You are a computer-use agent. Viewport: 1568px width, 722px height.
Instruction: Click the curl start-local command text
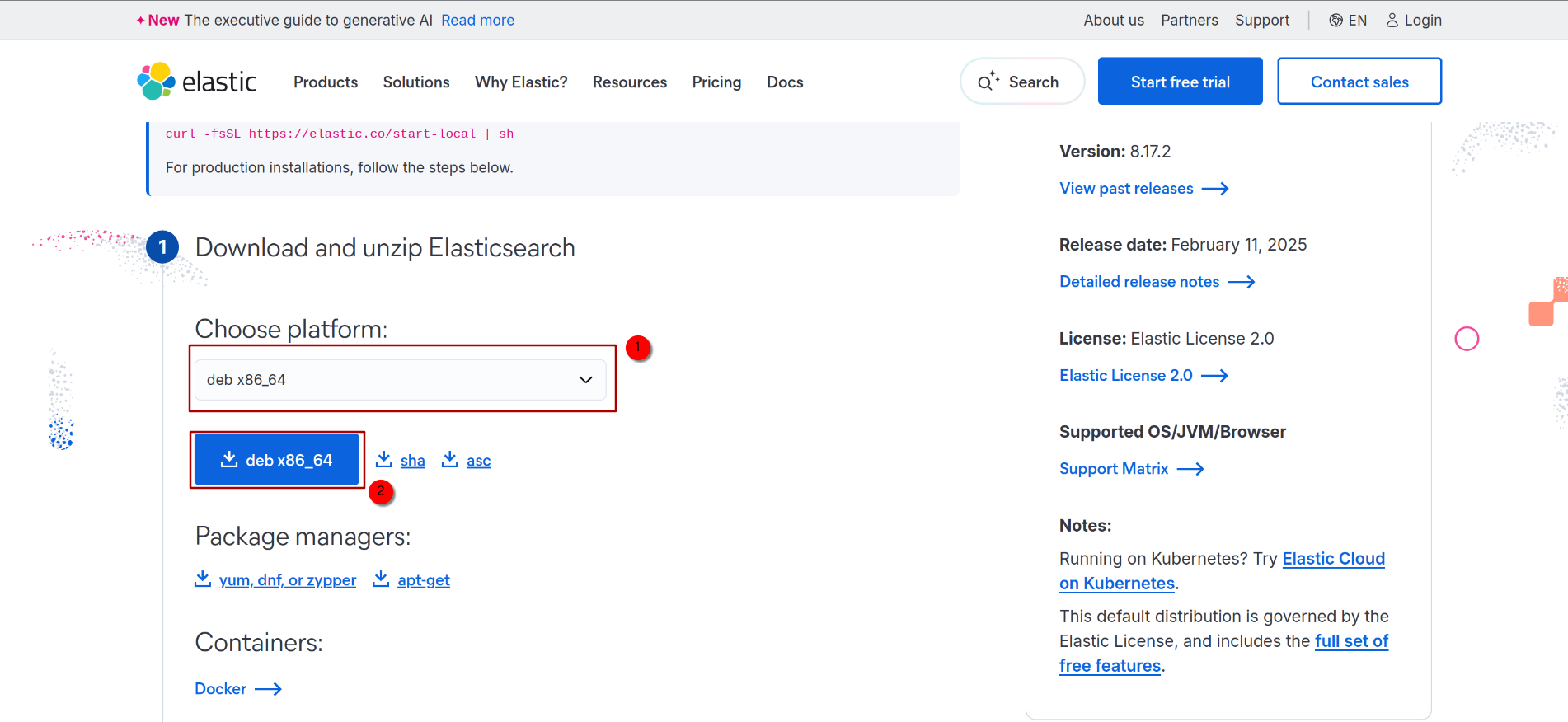[340, 134]
